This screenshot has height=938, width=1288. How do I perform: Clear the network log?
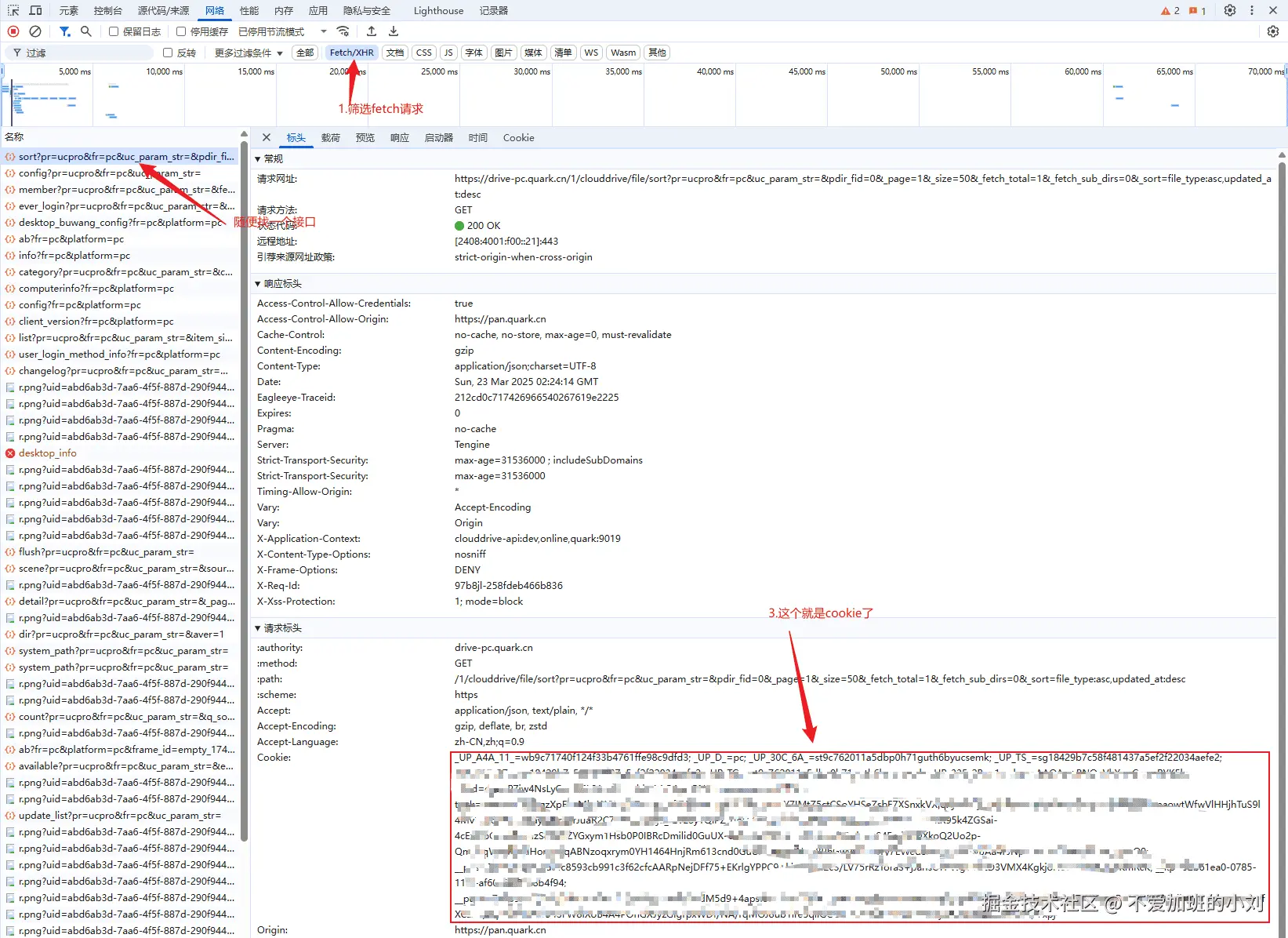35,31
